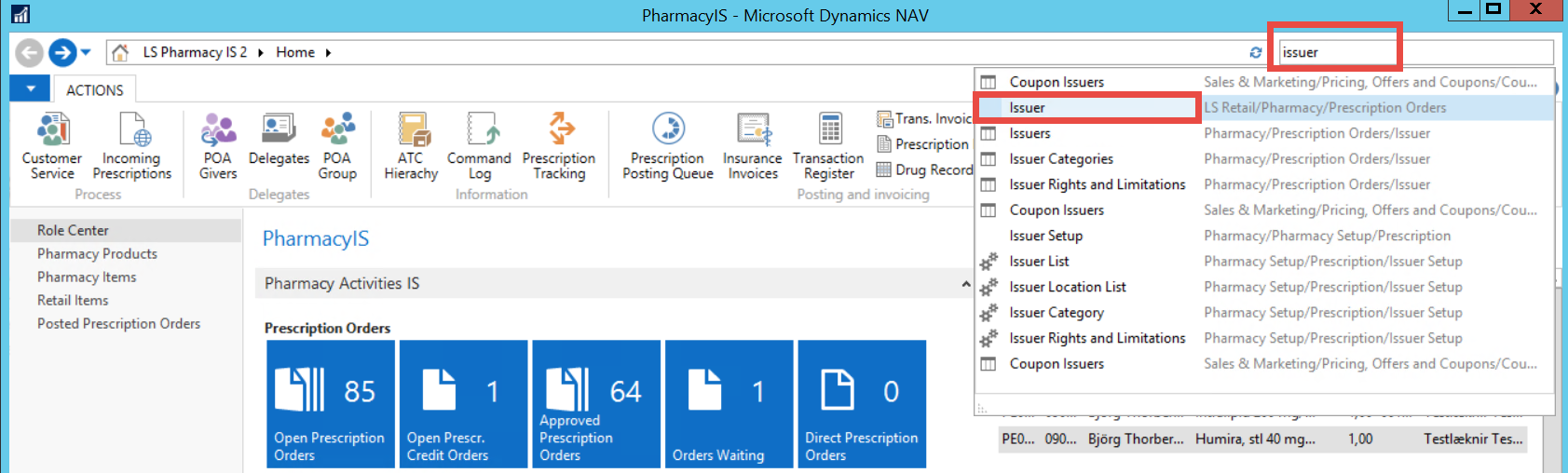The width and height of the screenshot is (1568, 473).
Task: Open POA Group
Action: tap(337, 146)
